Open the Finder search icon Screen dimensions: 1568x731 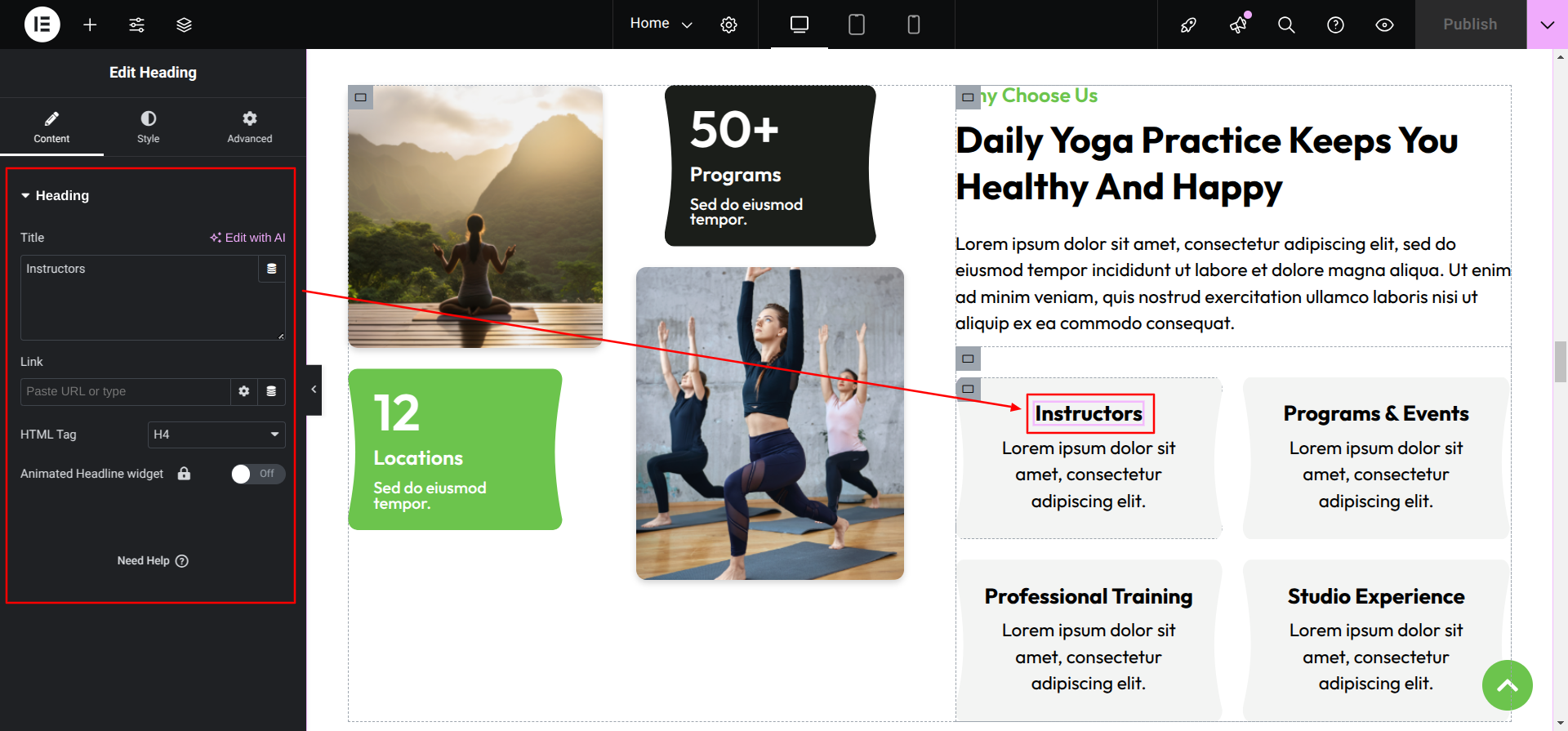[x=1286, y=25]
